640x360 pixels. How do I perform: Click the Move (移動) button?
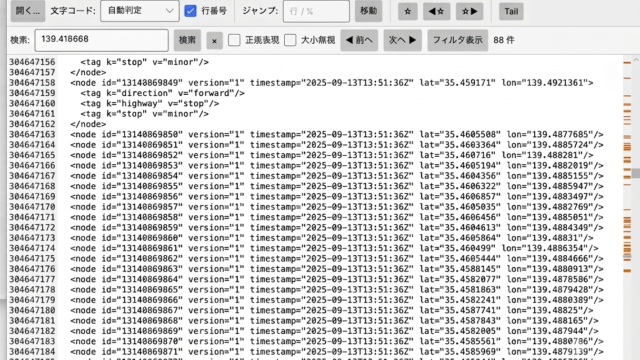[x=369, y=11]
